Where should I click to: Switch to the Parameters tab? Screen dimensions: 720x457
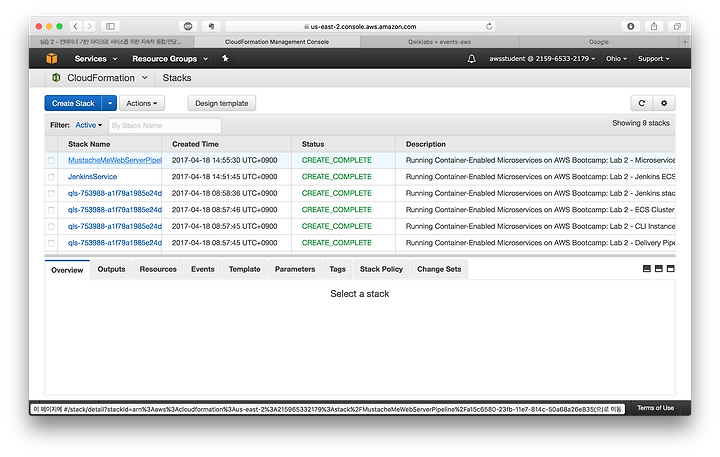(295, 269)
